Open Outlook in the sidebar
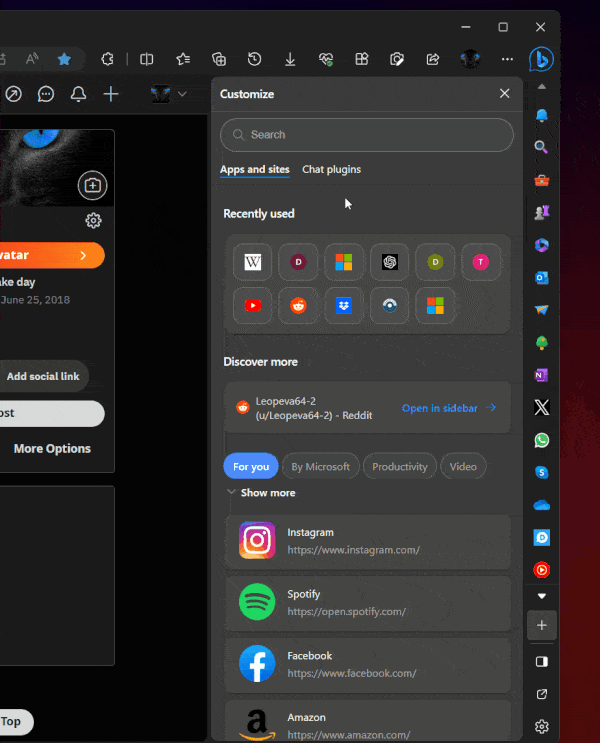Screen dimensions: 600x743 tap(541, 278)
